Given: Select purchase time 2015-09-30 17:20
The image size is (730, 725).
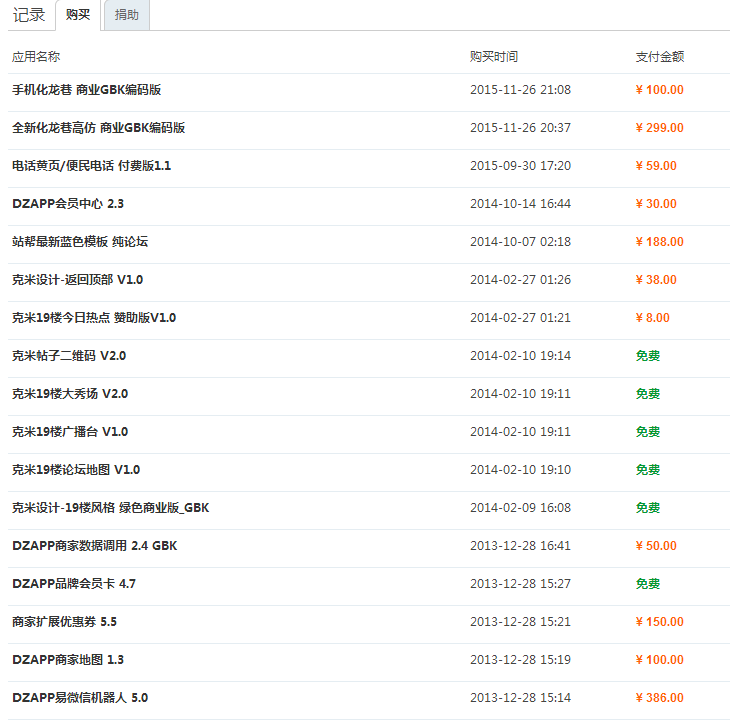Looking at the screenshot, I should [x=520, y=166].
